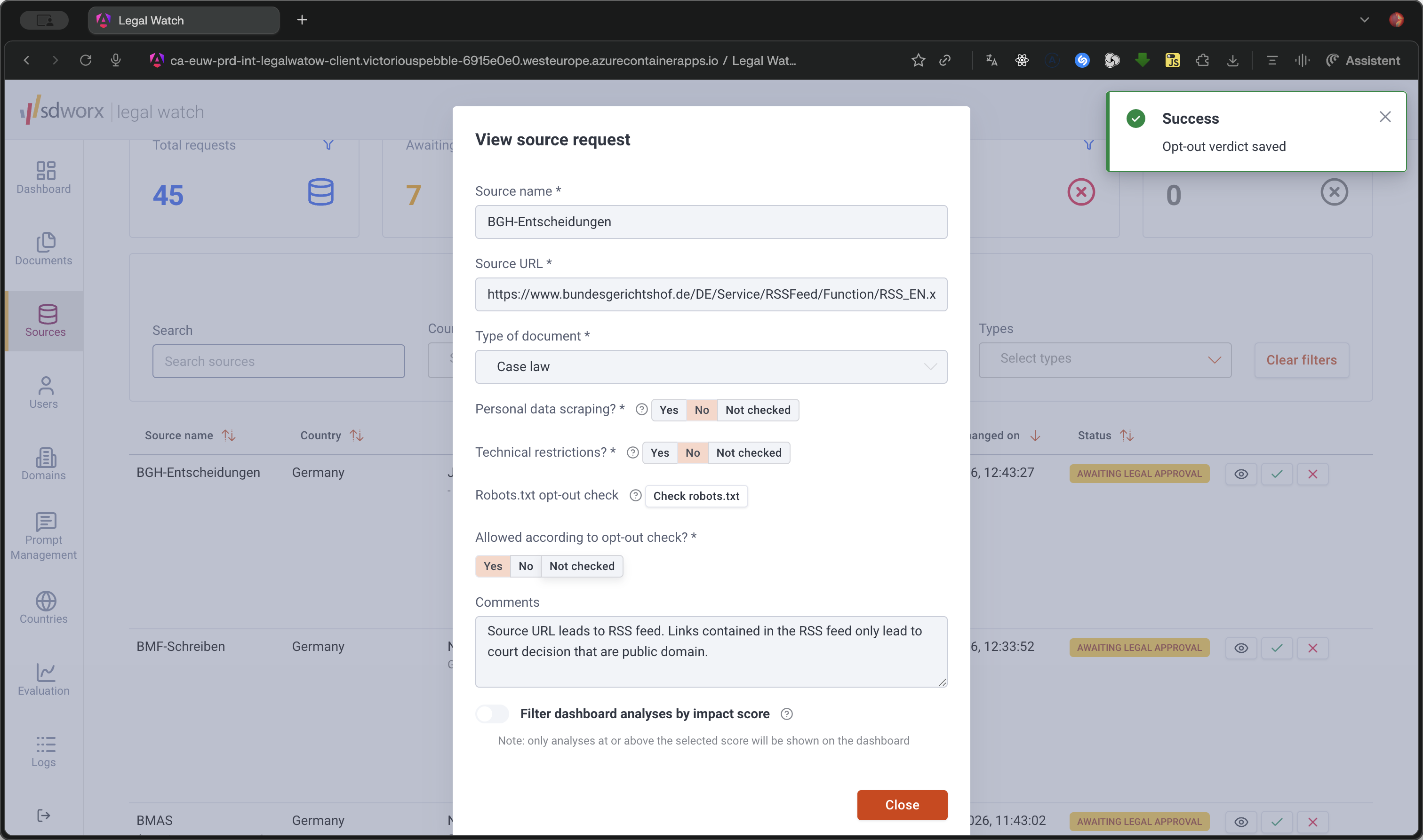Select No for Personal data scraping

(x=702, y=410)
